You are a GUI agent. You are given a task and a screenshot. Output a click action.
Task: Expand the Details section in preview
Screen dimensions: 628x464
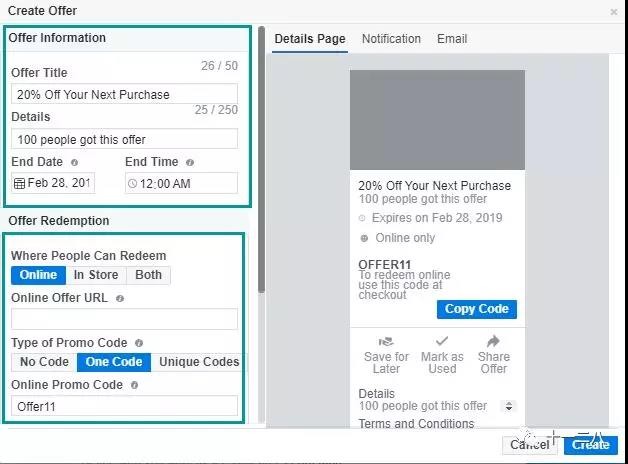coord(508,406)
